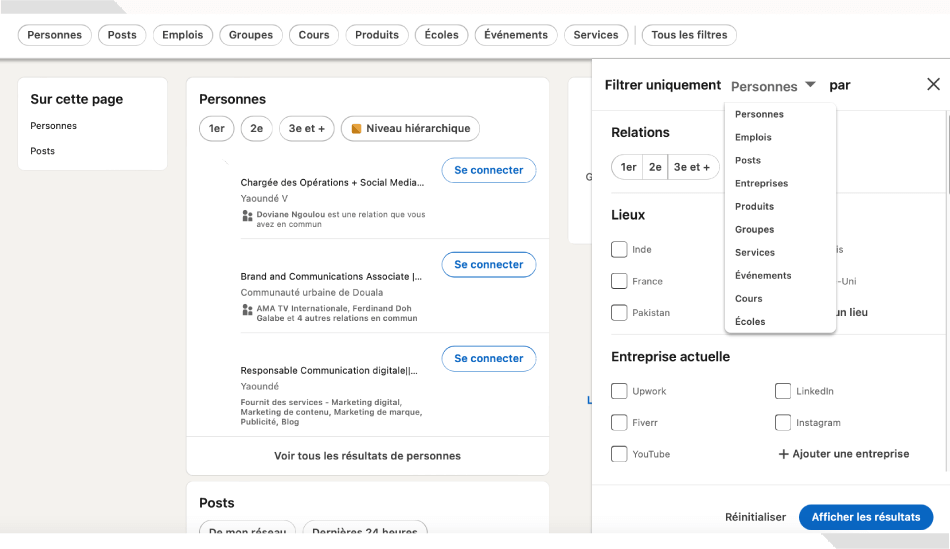Switch to the Groupes top filter

(251, 35)
